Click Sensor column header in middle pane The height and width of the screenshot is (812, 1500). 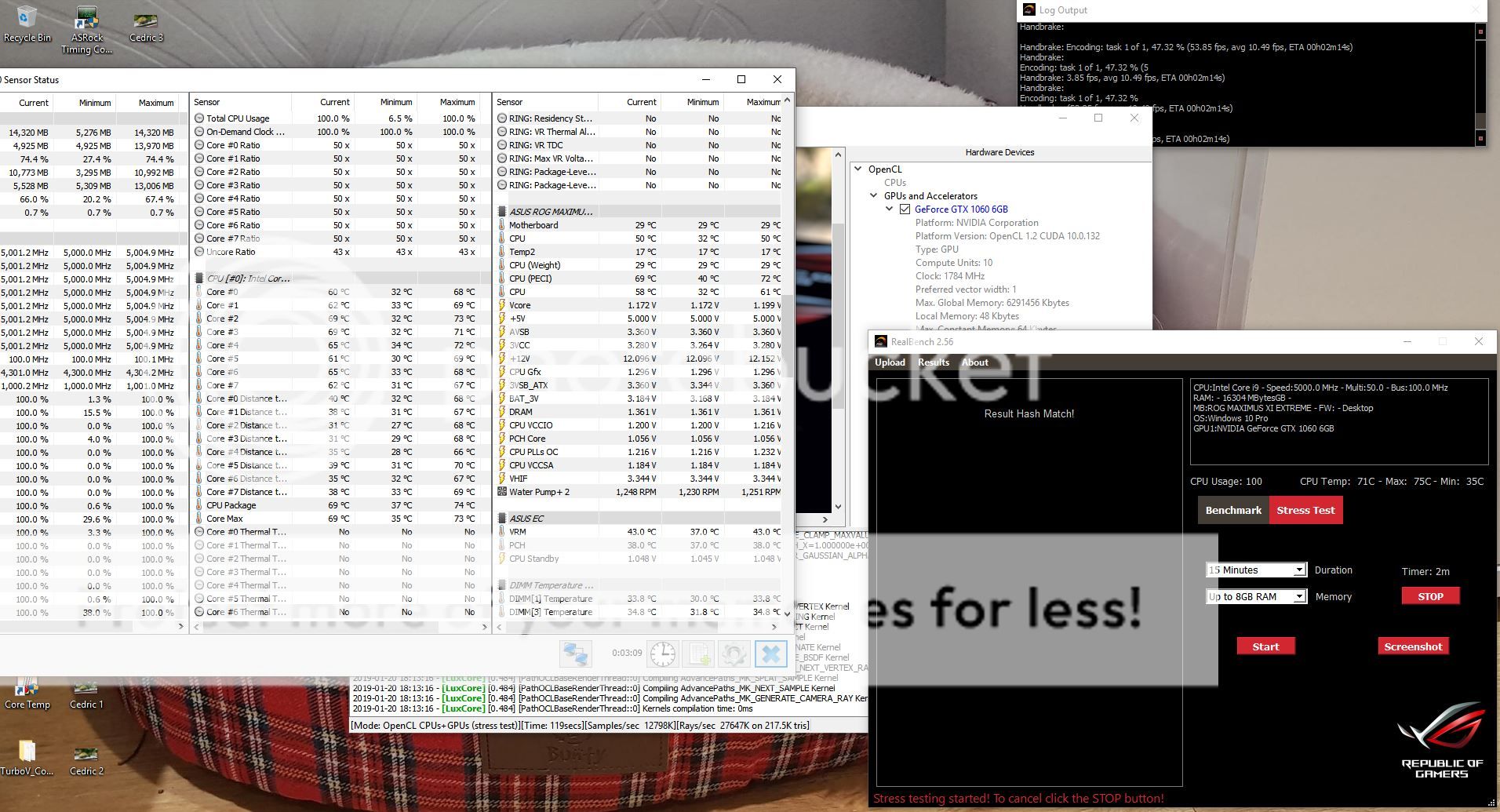pos(242,102)
